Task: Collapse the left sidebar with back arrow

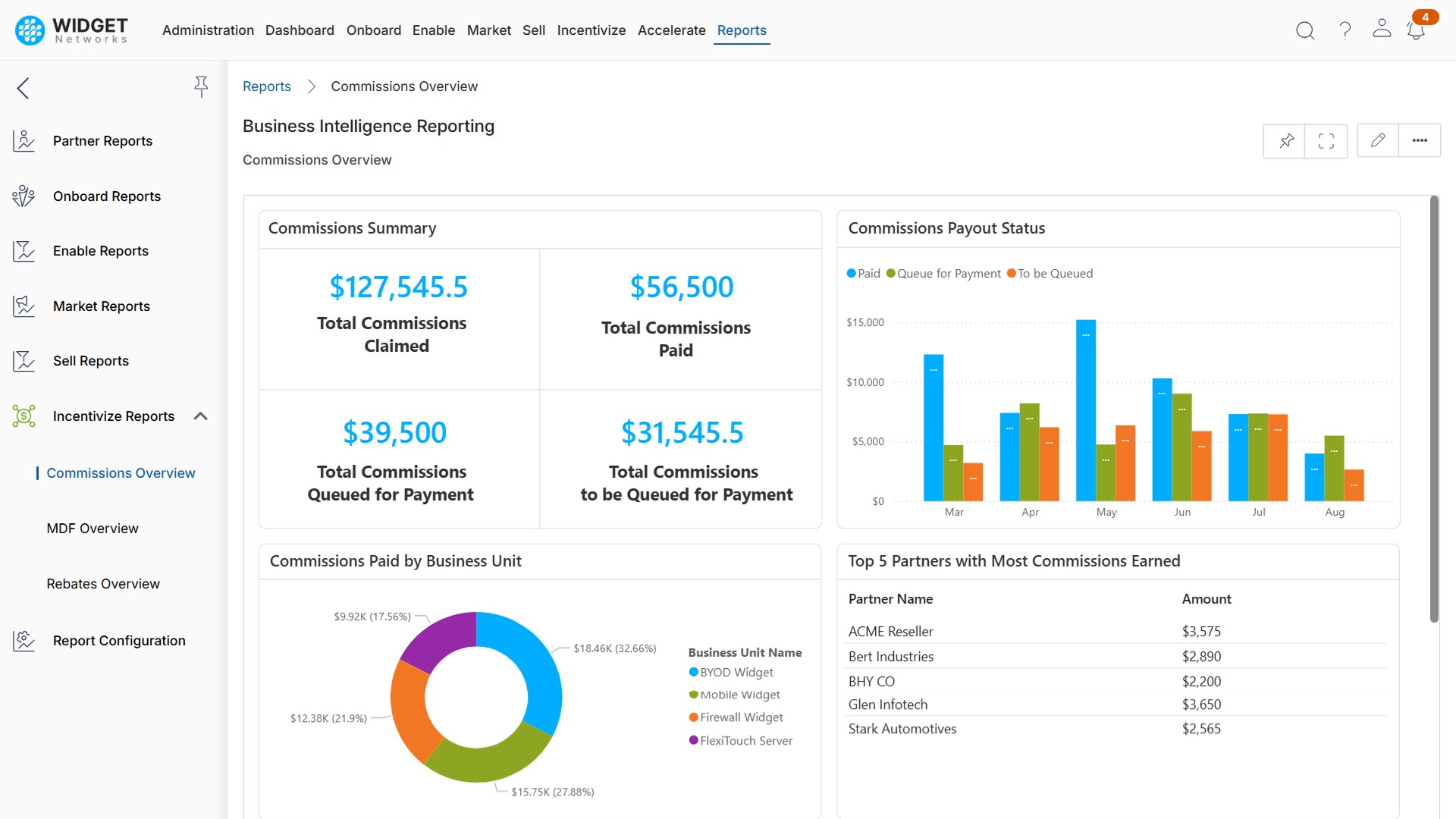Action: pos(23,88)
